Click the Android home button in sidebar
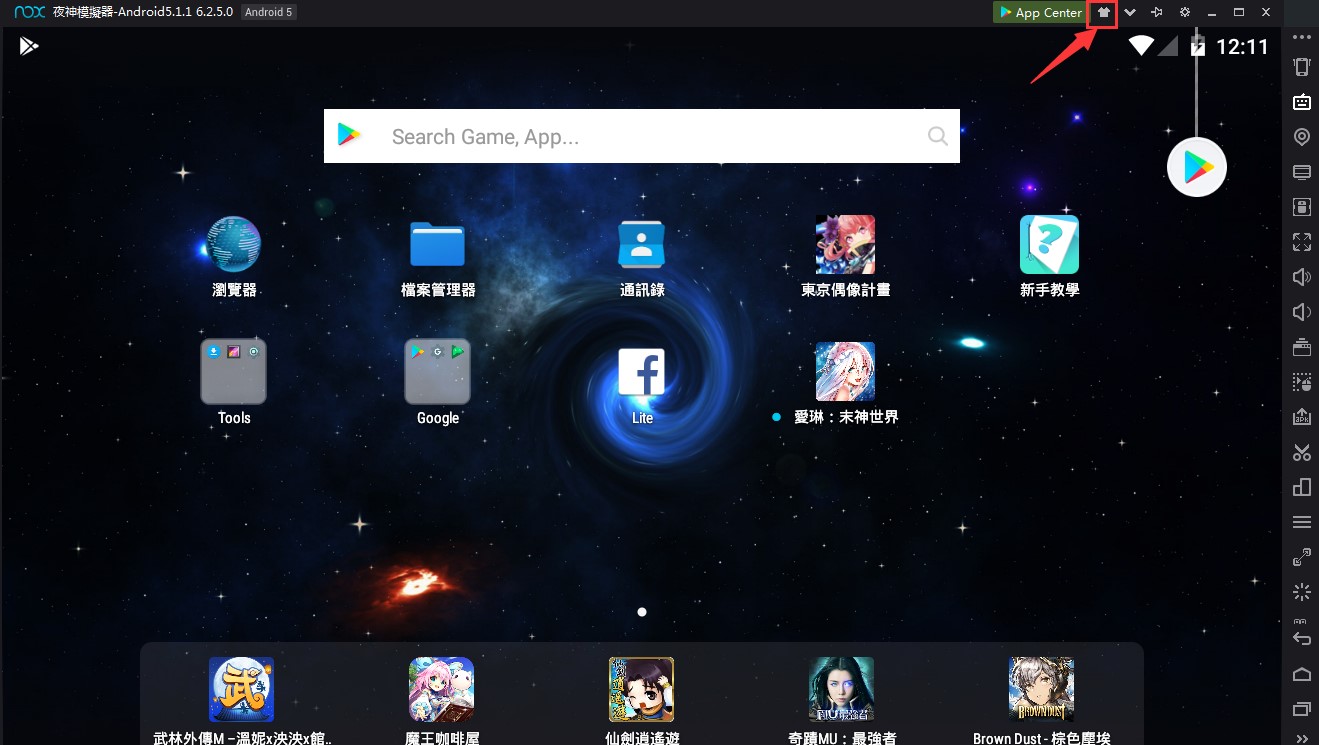Image resolution: width=1319 pixels, height=745 pixels. (x=1302, y=674)
